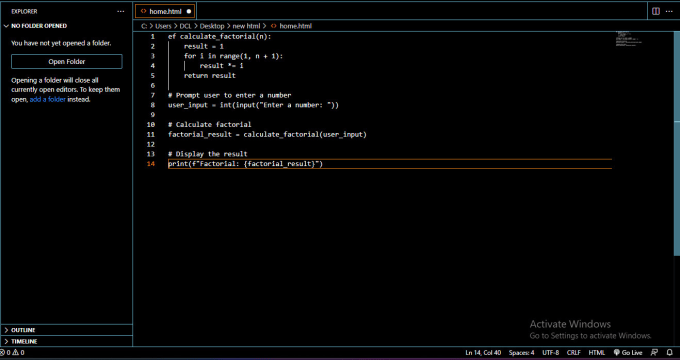Viewport: 680px width, 360px height.
Task: Click the 'for i in range(1, n + 1):' line
Action: [x=233, y=56]
